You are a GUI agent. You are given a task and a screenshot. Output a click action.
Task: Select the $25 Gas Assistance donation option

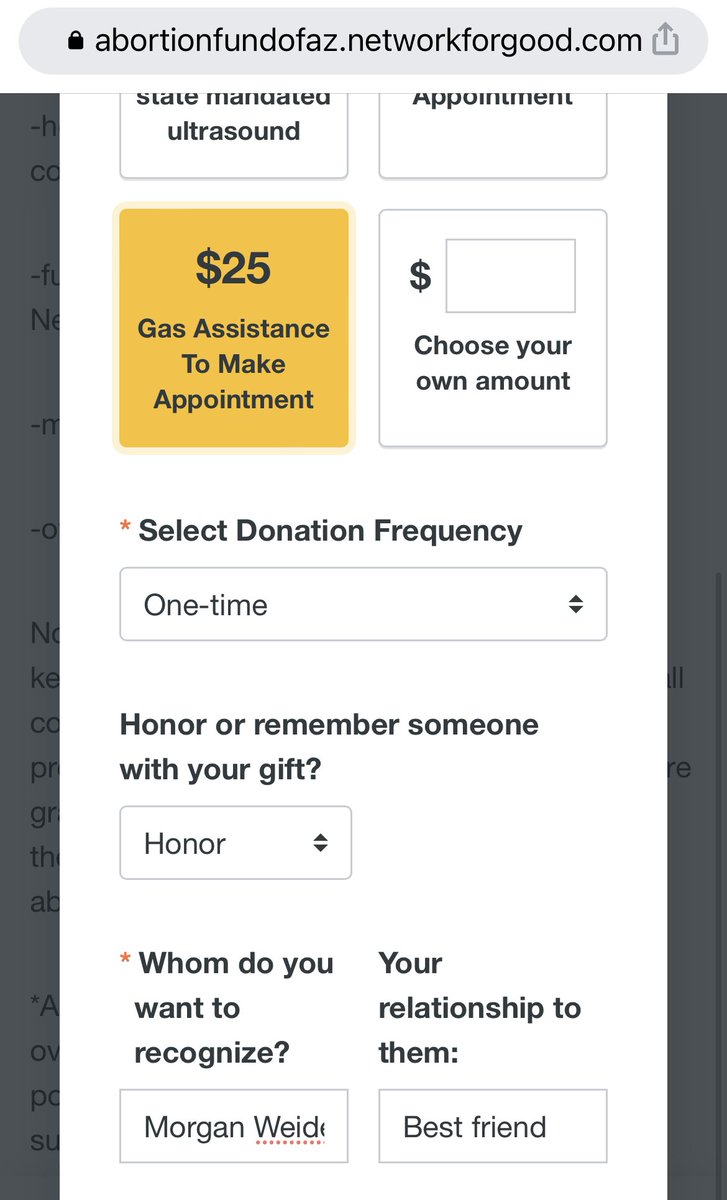point(233,327)
